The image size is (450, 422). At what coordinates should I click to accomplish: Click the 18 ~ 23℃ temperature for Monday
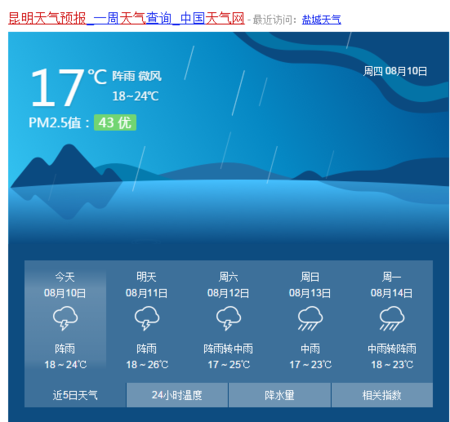[392, 365]
